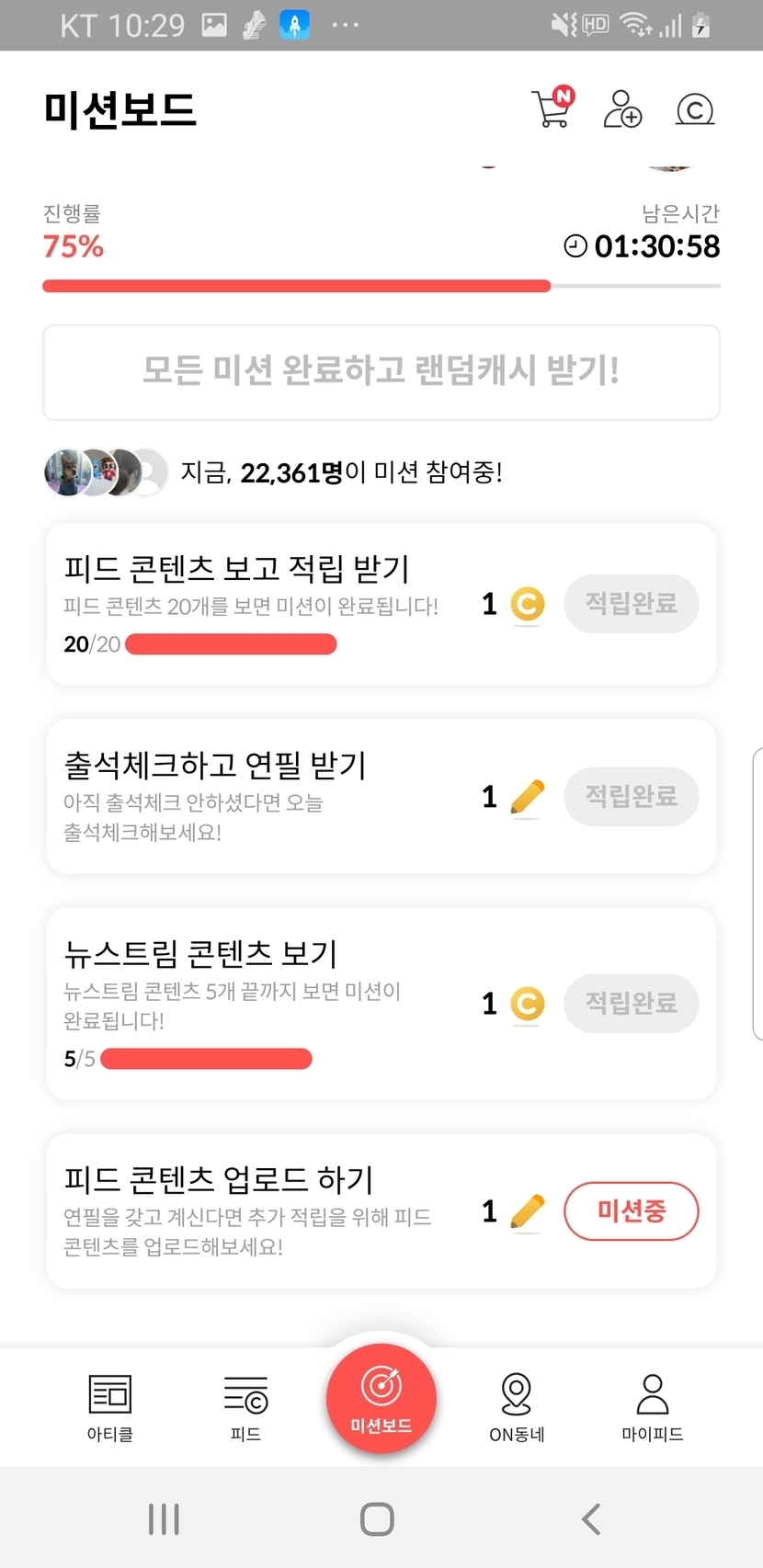
Task: Open the 아티클 tab
Action: click(x=110, y=1406)
